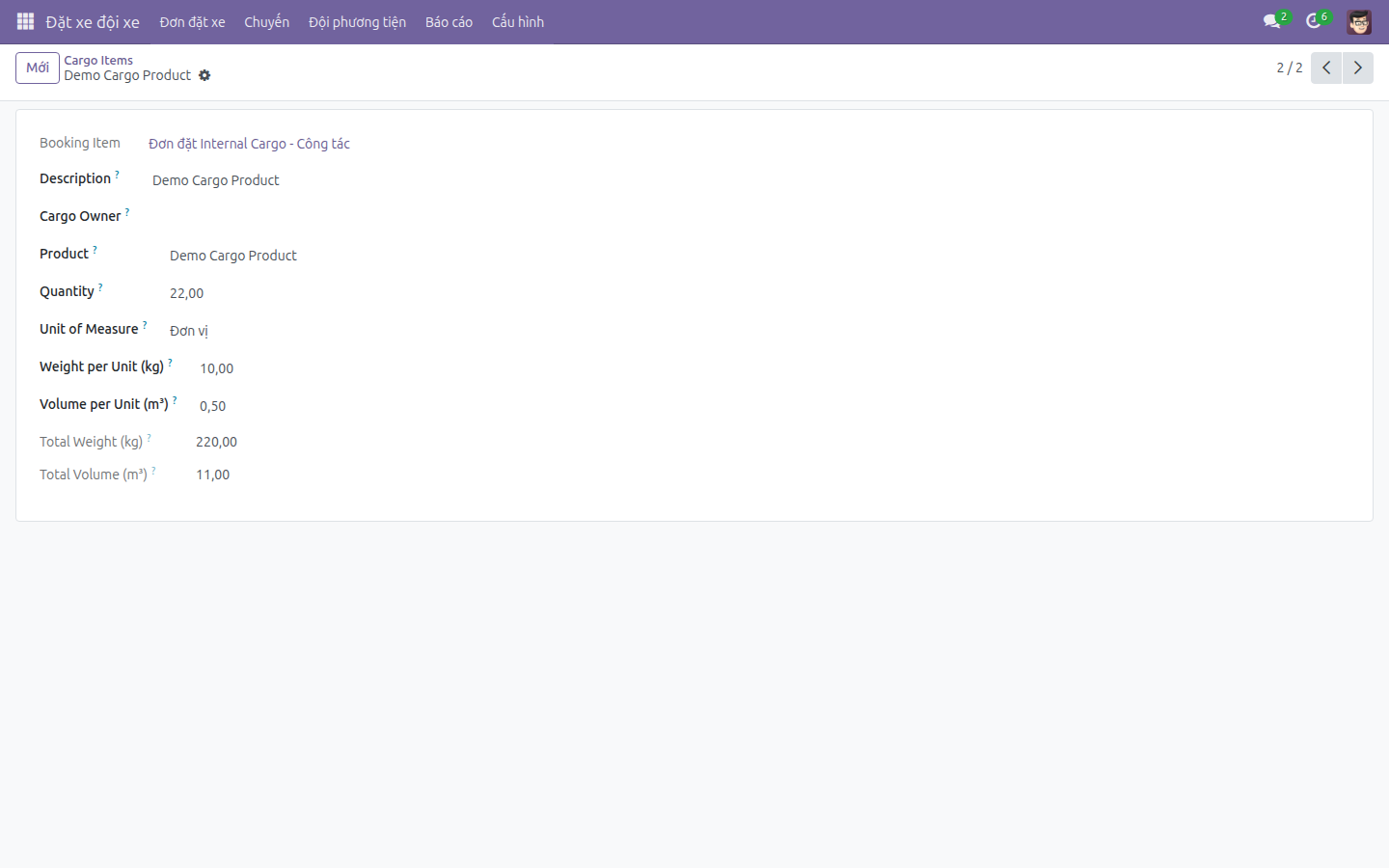The width and height of the screenshot is (1389, 868).
Task: Open the Chuyến menu
Action: coord(266,22)
